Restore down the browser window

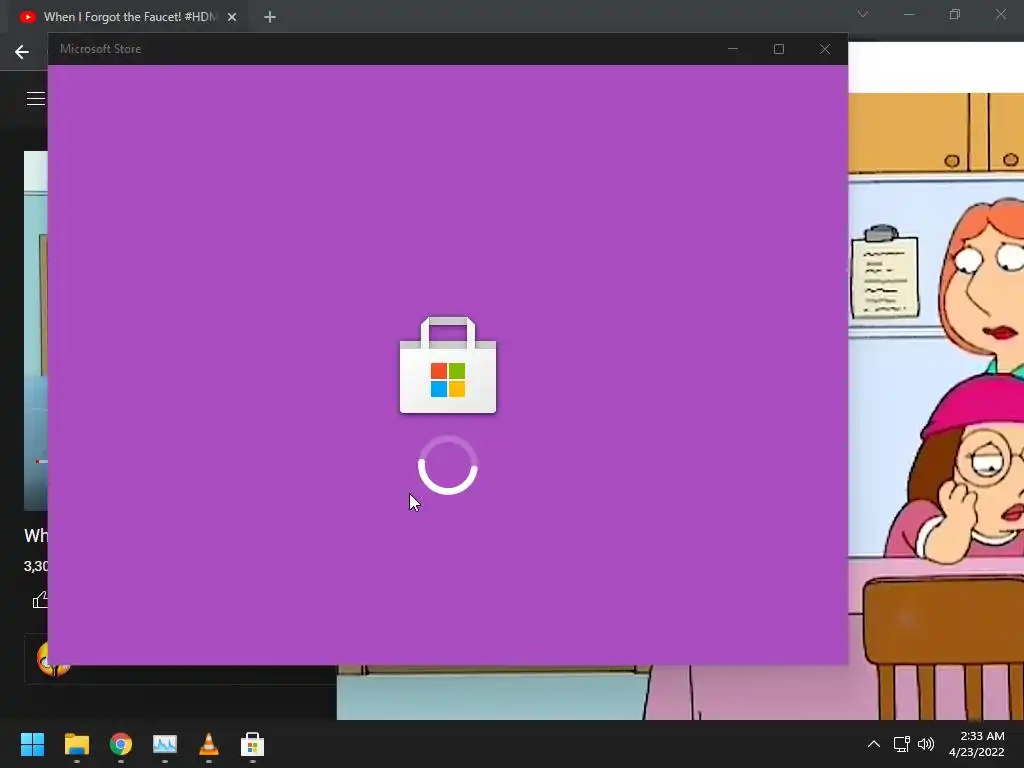tap(955, 14)
